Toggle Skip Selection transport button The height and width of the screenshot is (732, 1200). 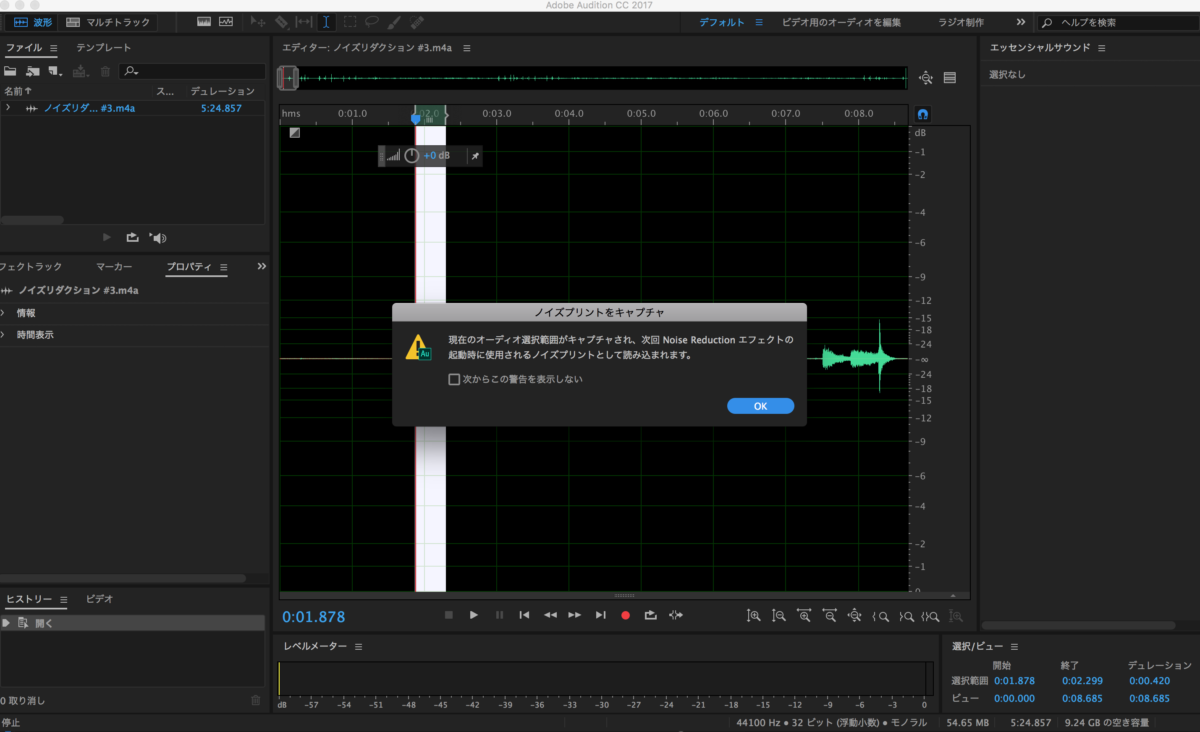click(677, 615)
